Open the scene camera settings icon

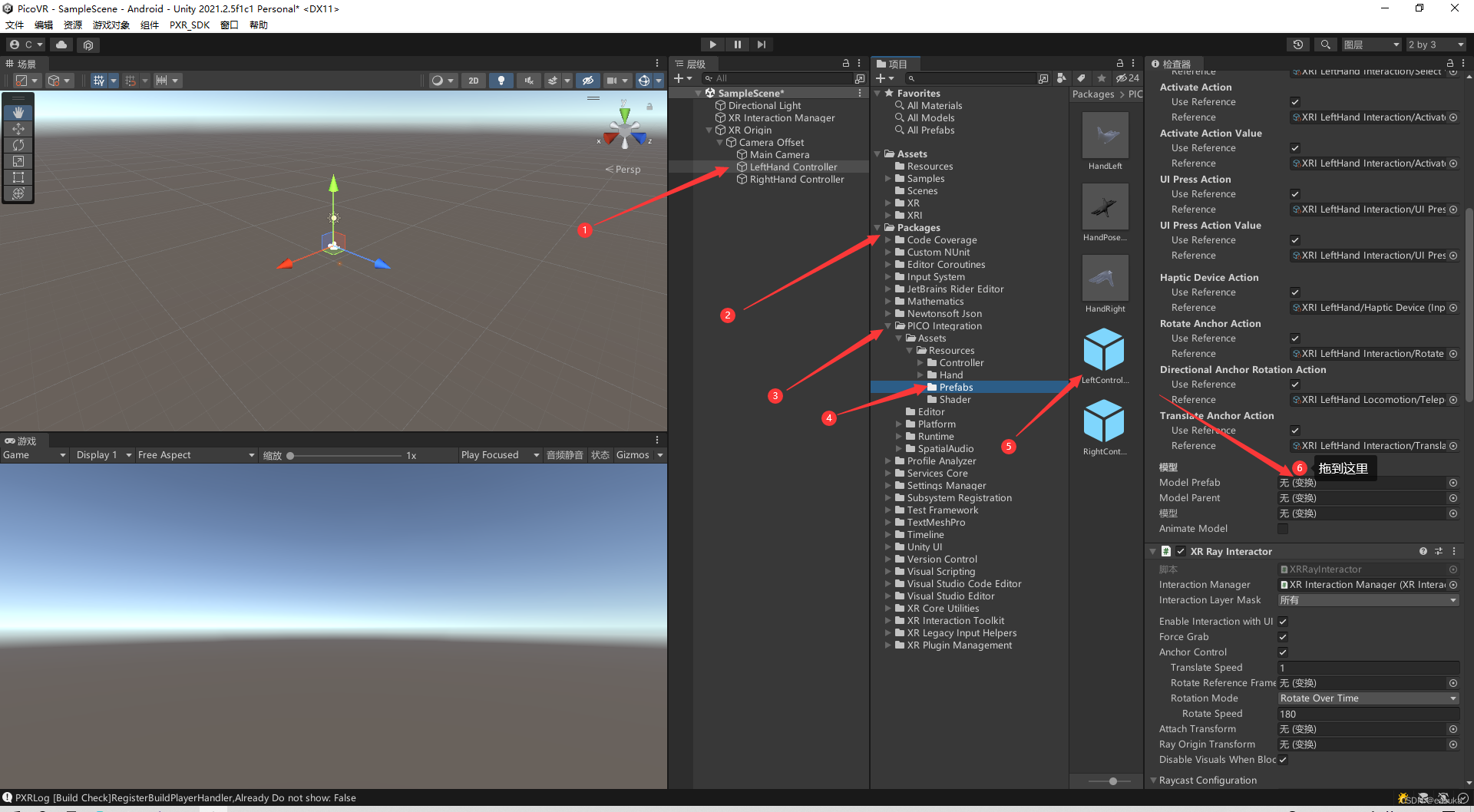[612, 80]
